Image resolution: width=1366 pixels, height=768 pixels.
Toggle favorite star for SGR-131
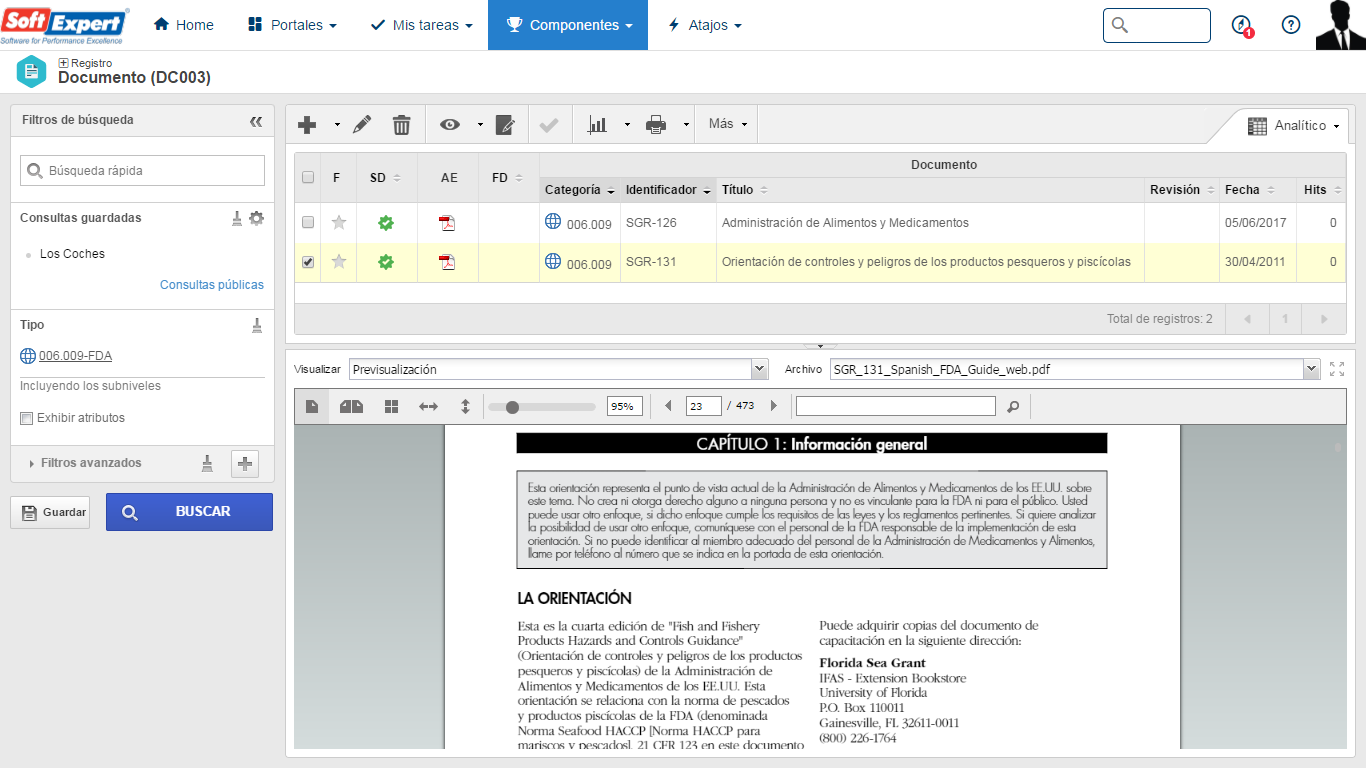click(339, 261)
